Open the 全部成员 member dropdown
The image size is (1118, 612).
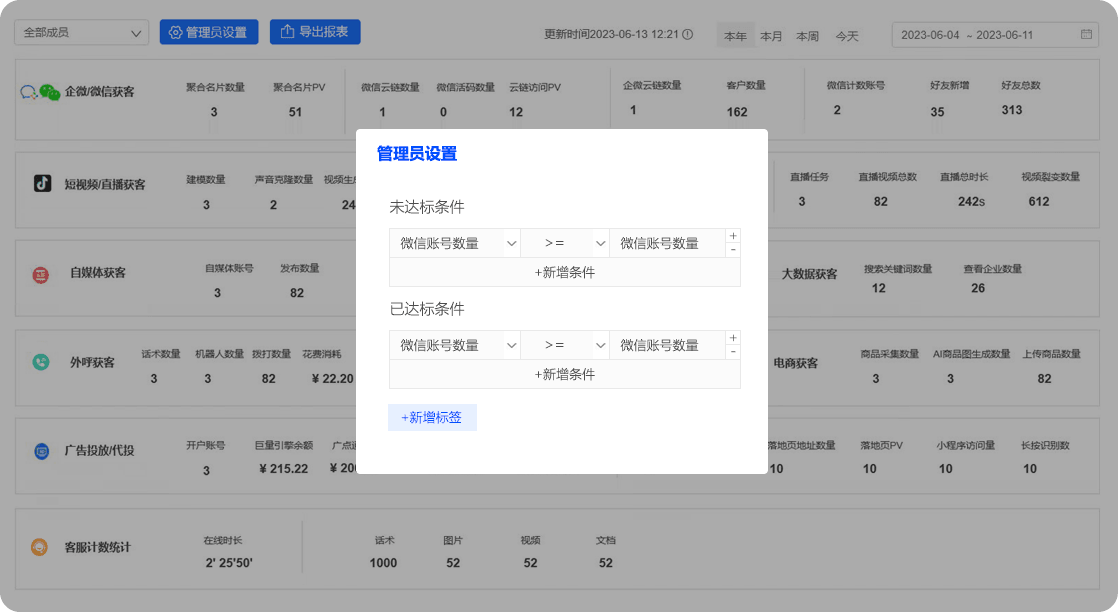click(x=81, y=33)
